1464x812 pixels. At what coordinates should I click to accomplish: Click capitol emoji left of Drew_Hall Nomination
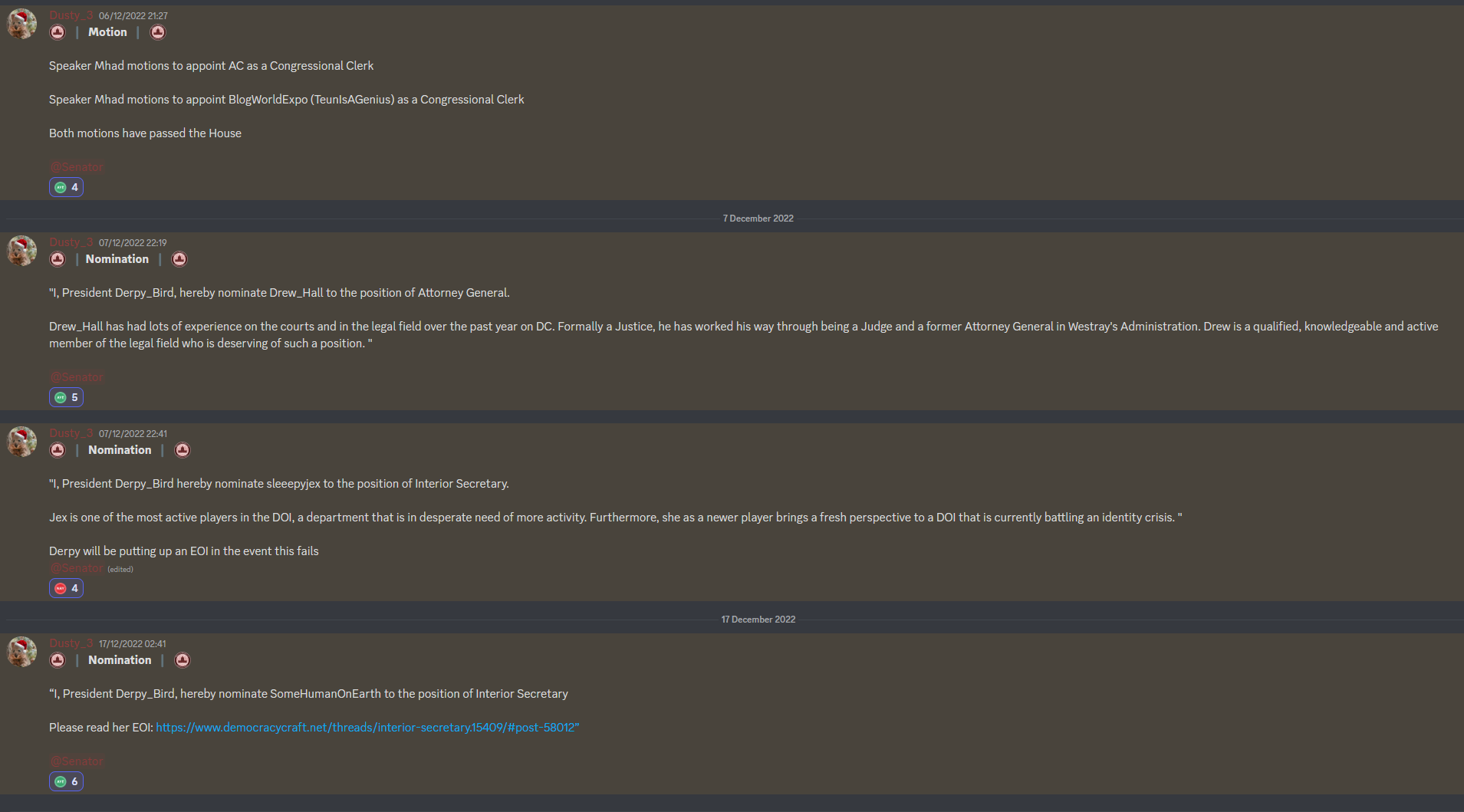coord(58,259)
